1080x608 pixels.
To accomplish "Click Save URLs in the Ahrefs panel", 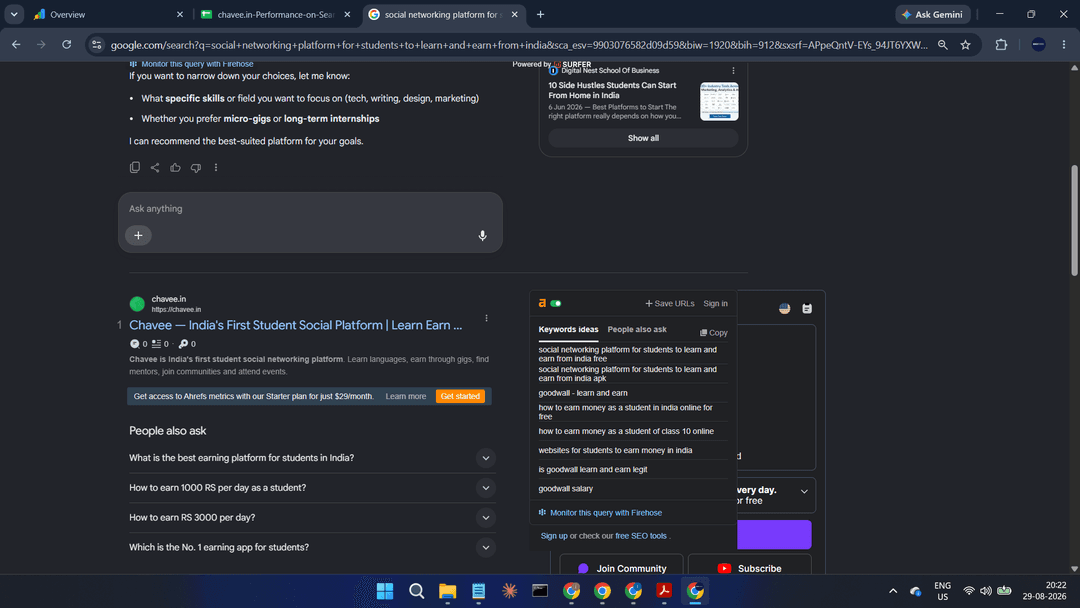I will 669,304.
